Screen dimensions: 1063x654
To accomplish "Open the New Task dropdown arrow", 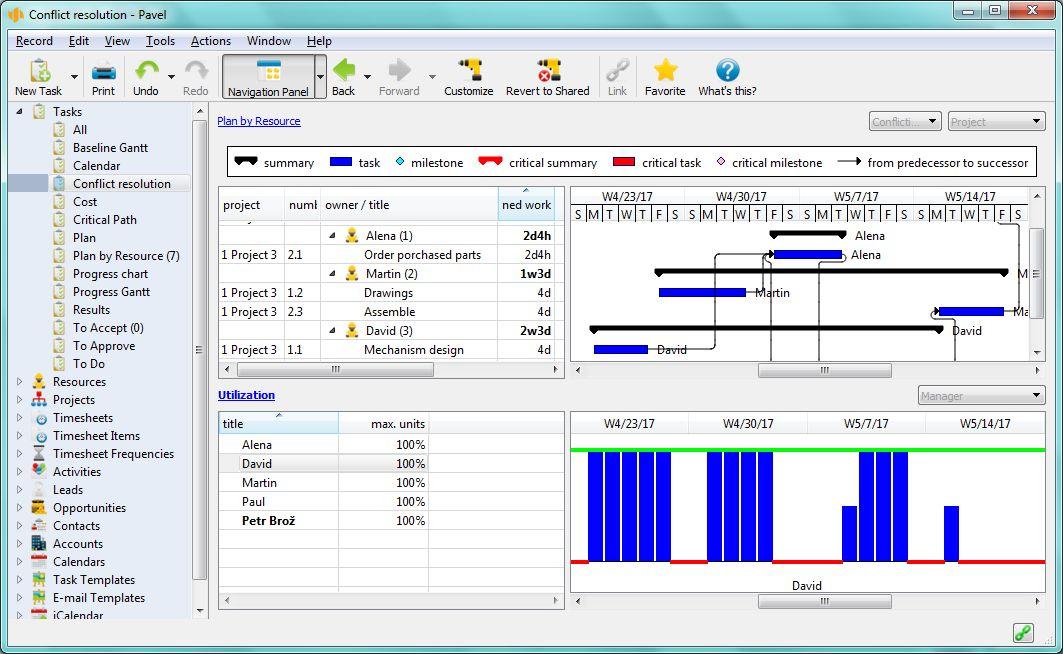I will [74, 77].
